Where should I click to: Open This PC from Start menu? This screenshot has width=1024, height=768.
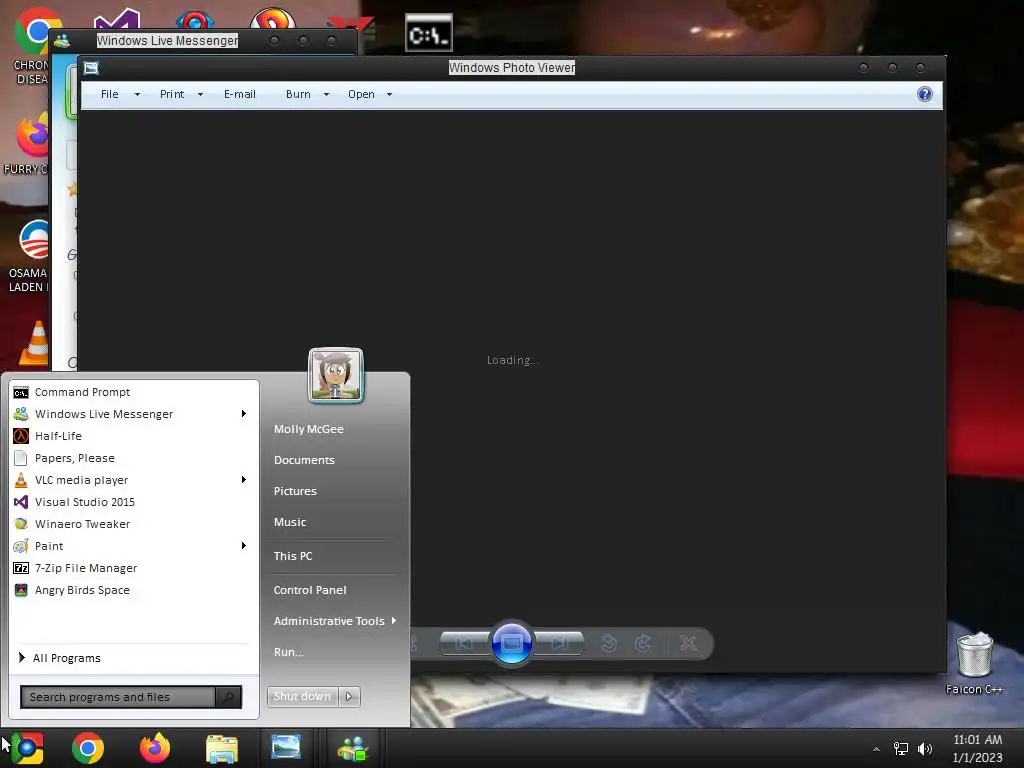(293, 556)
